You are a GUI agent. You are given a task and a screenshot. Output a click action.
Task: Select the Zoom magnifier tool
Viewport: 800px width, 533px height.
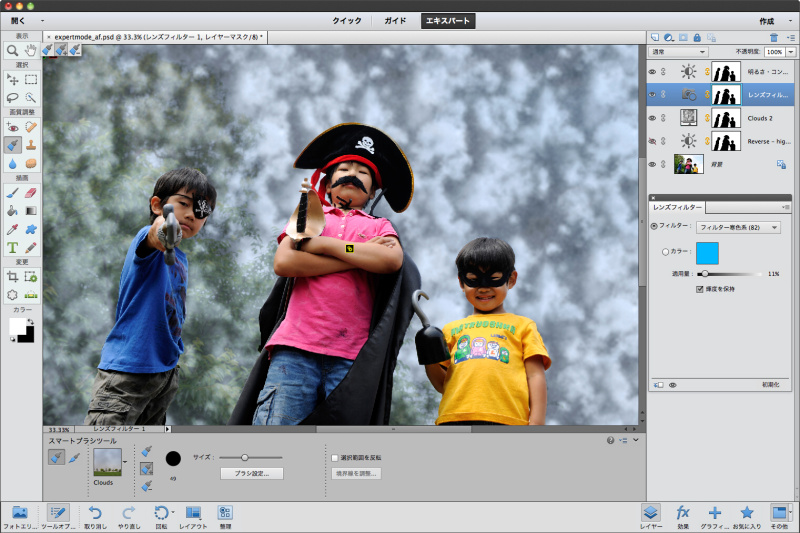point(12,50)
